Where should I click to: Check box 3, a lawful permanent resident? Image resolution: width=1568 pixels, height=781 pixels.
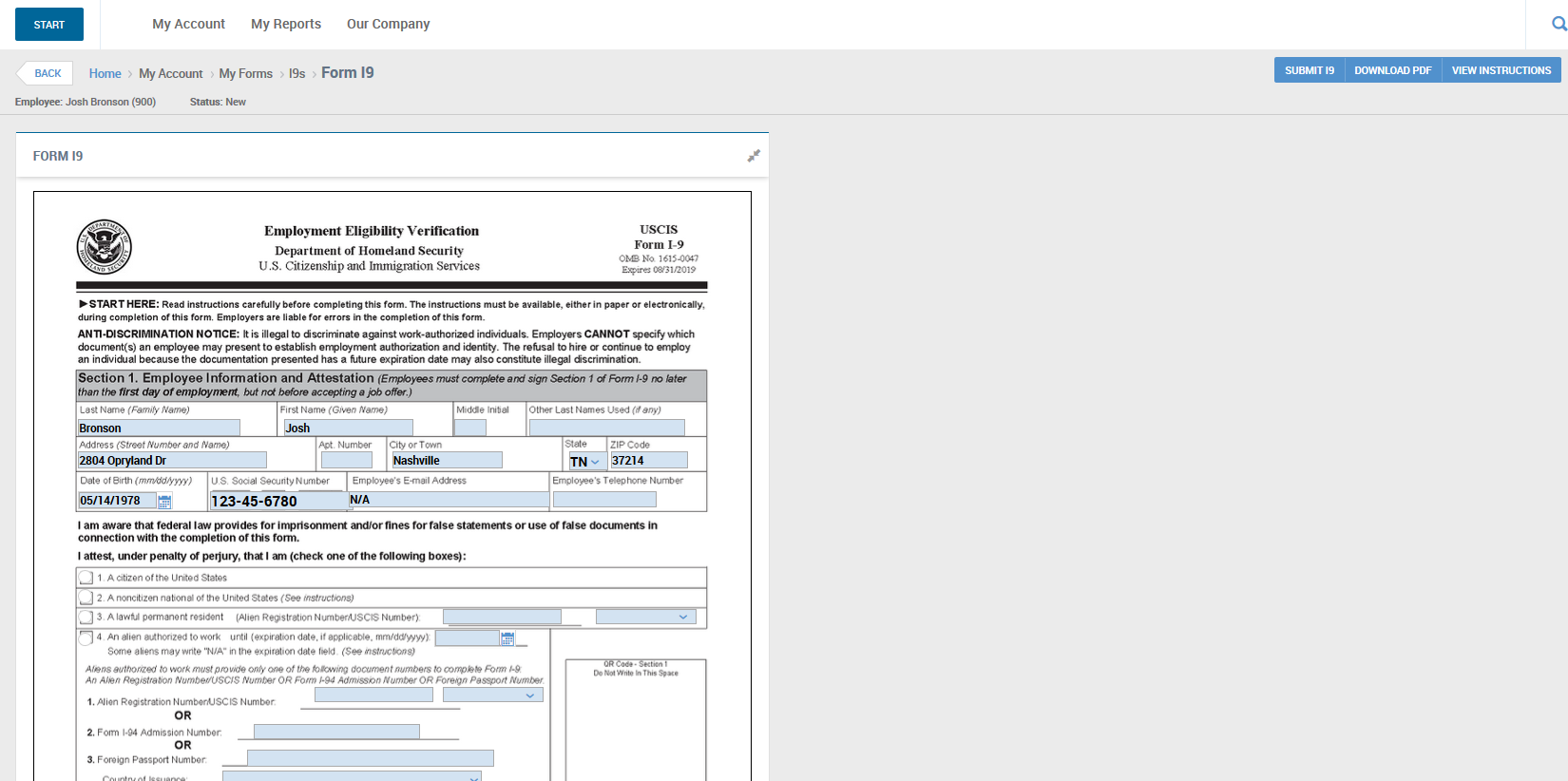point(86,618)
